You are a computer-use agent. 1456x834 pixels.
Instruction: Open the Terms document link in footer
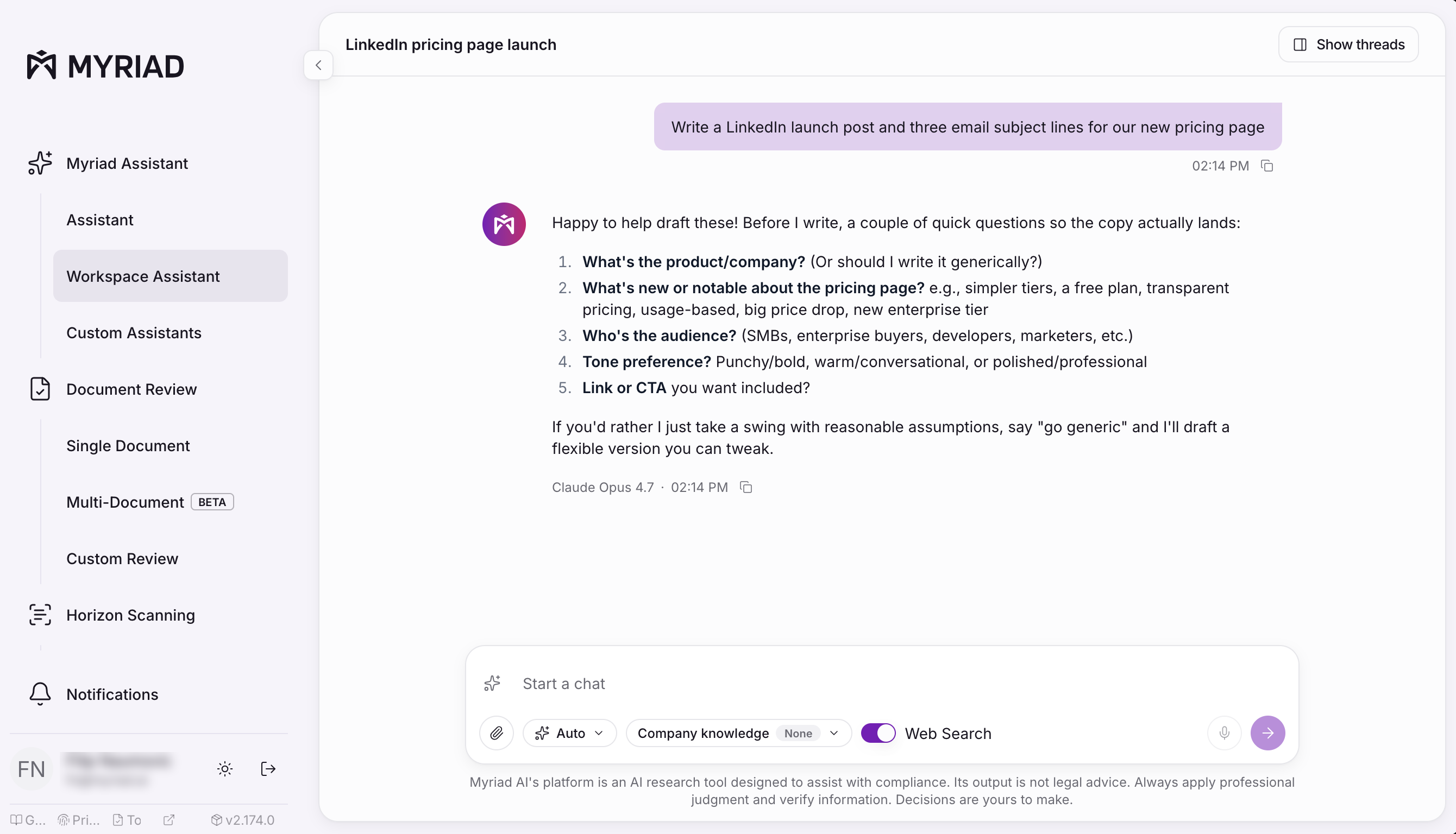tap(127, 820)
